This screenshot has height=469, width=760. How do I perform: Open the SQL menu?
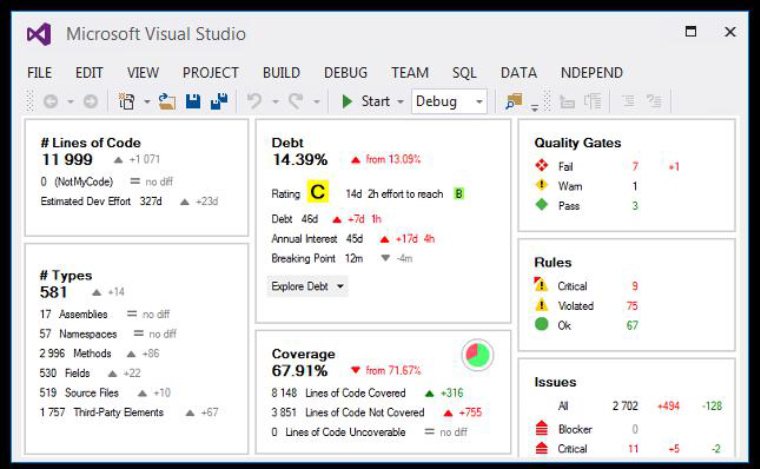[x=464, y=73]
